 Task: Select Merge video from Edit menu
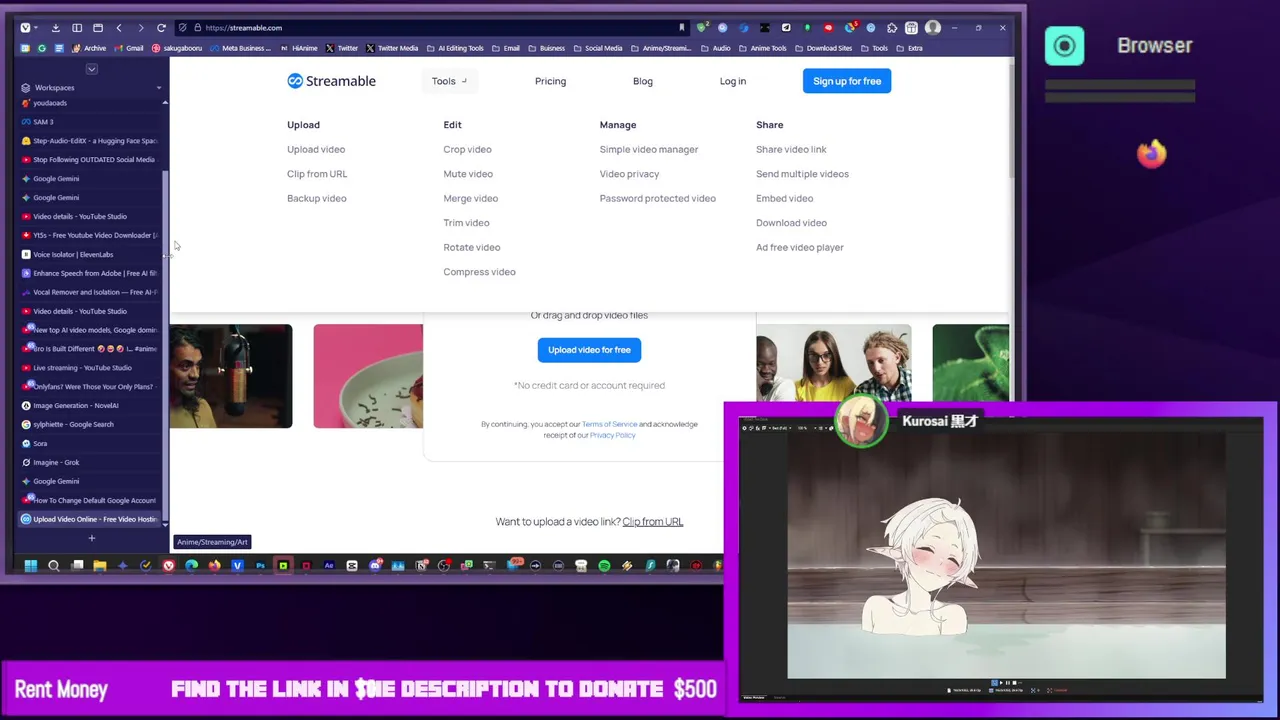[470, 198]
